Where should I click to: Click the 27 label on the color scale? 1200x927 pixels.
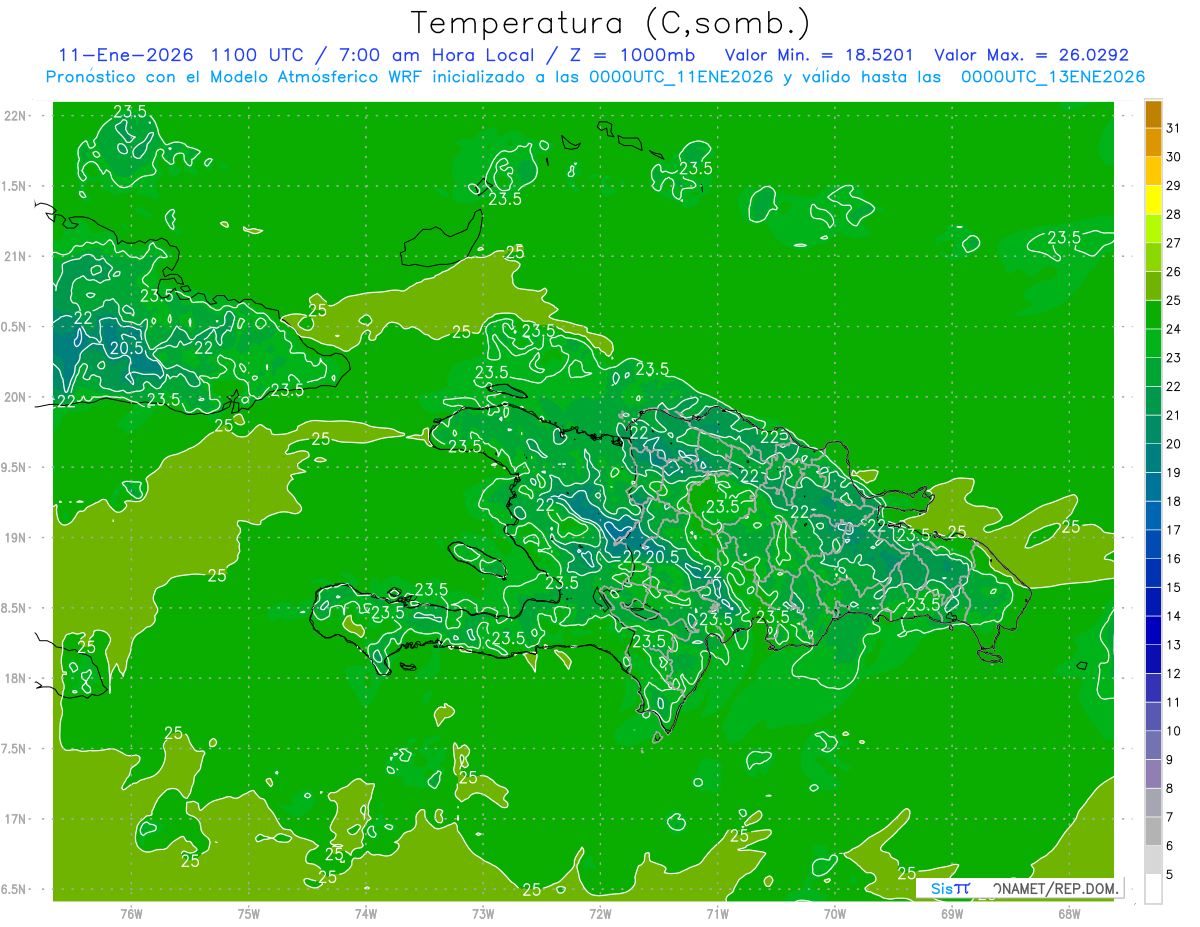point(1174,243)
